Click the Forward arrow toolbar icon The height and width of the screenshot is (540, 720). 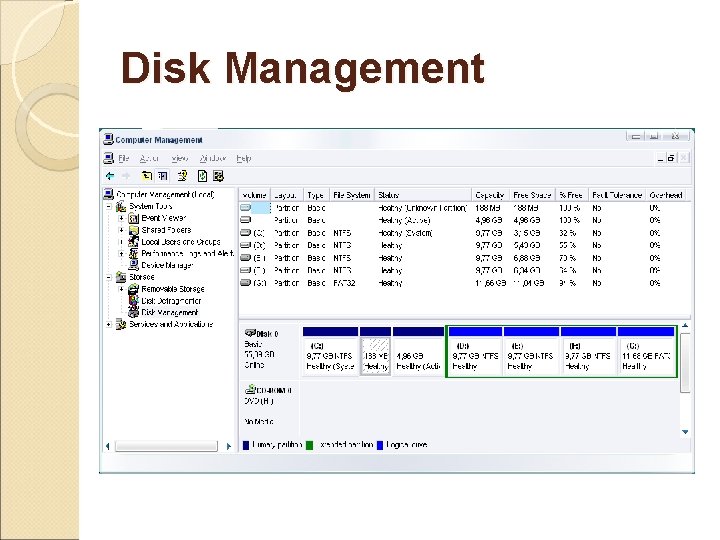(x=126, y=176)
